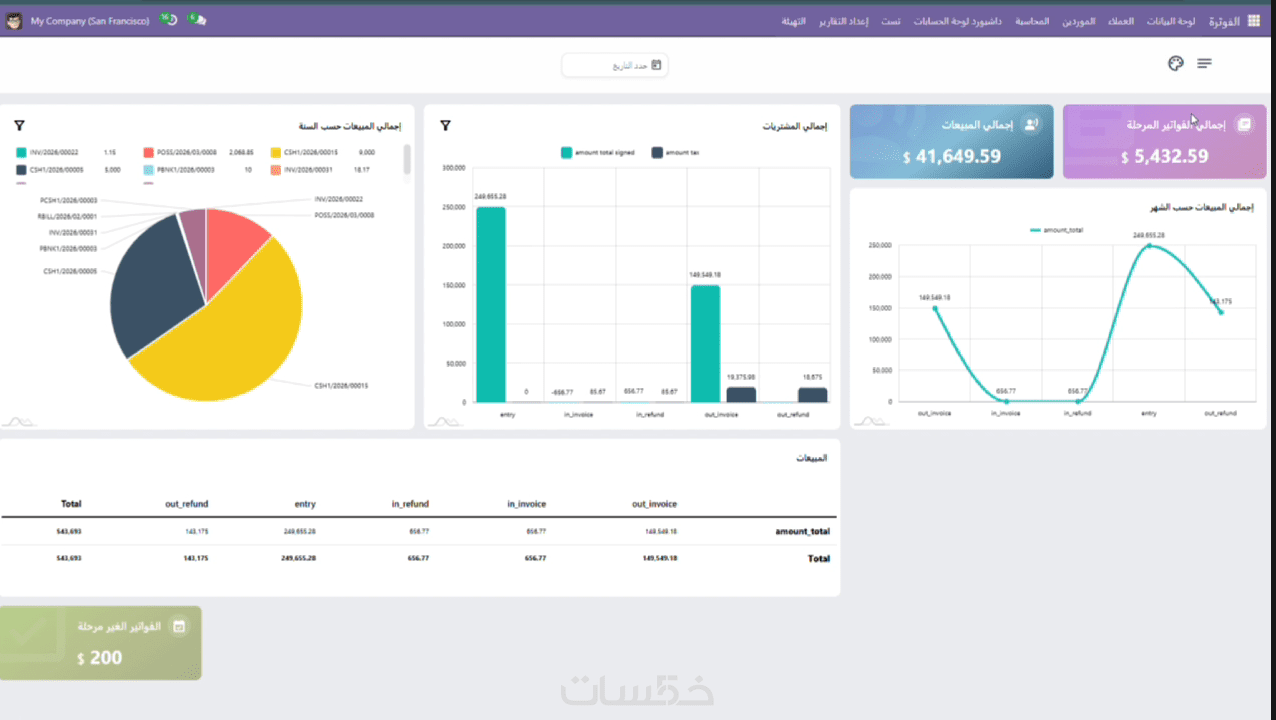The height and width of the screenshot is (720, 1276).
Task: Click yellow CSH1/2026/00015 legend swatch
Action: (275, 153)
